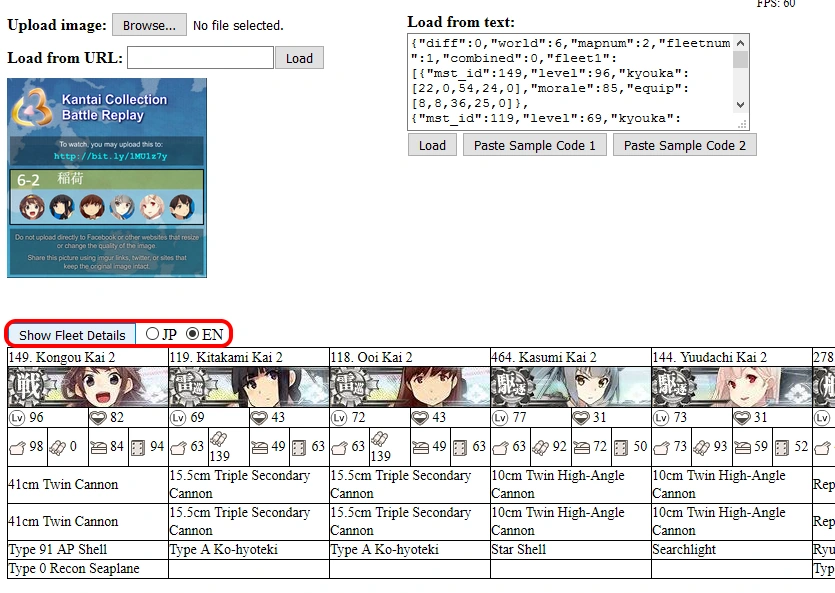Click the armor icon for Kongou
This screenshot has height=593, width=835.
(x=138, y=448)
